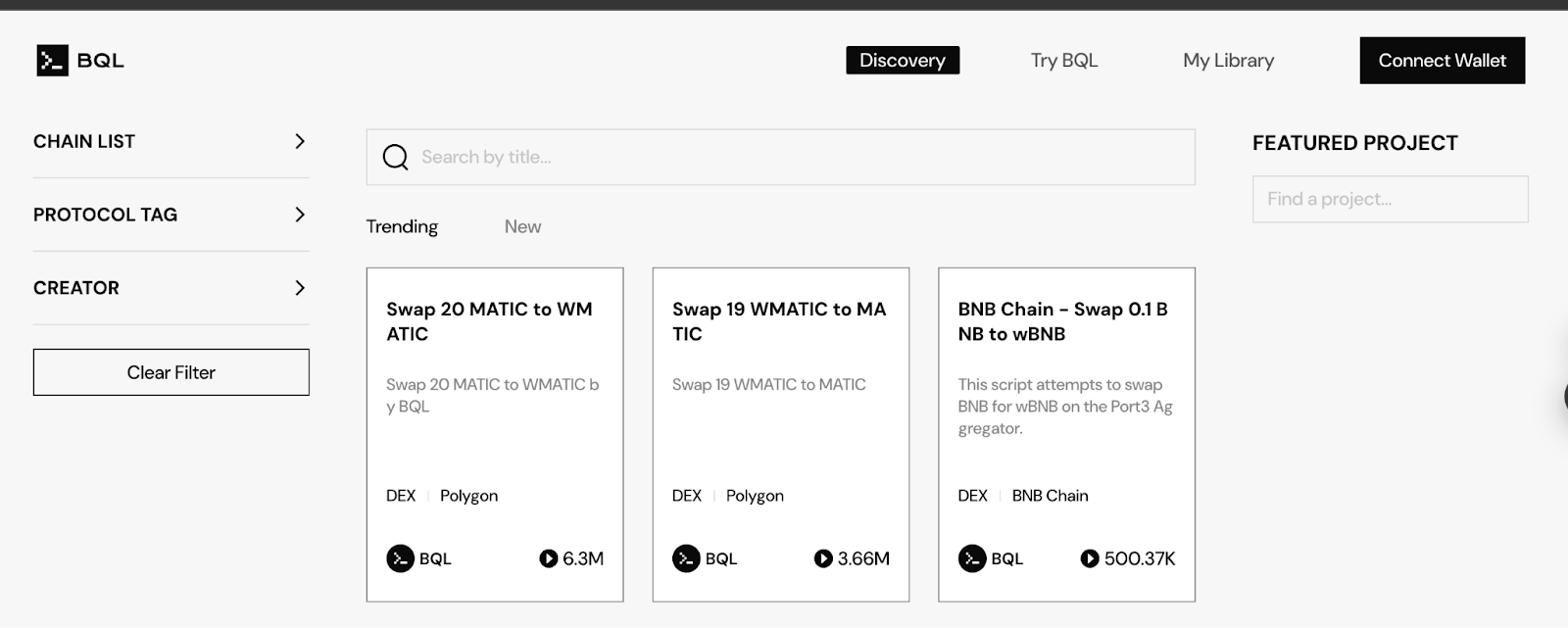Switch to the New tab
1568x628 pixels.
click(x=522, y=226)
